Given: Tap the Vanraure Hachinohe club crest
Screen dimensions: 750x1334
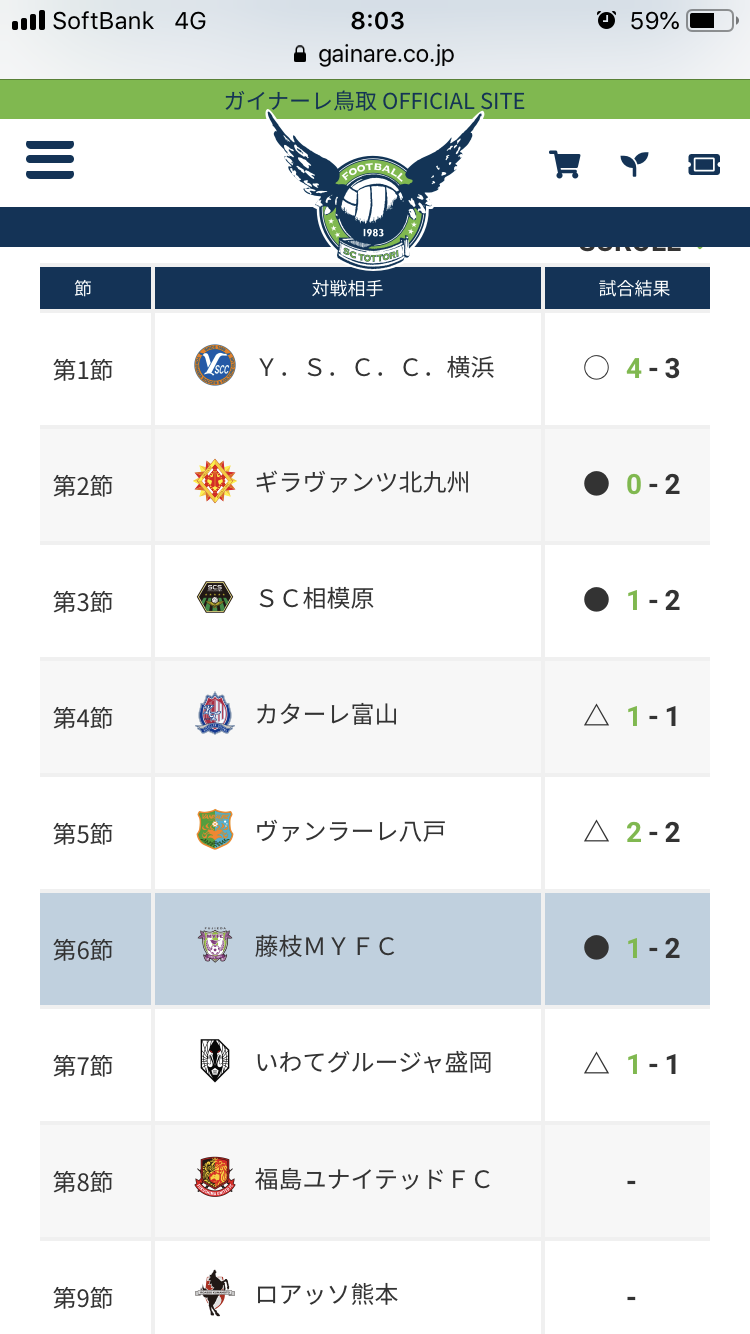Looking at the screenshot, I should [214, 831].
